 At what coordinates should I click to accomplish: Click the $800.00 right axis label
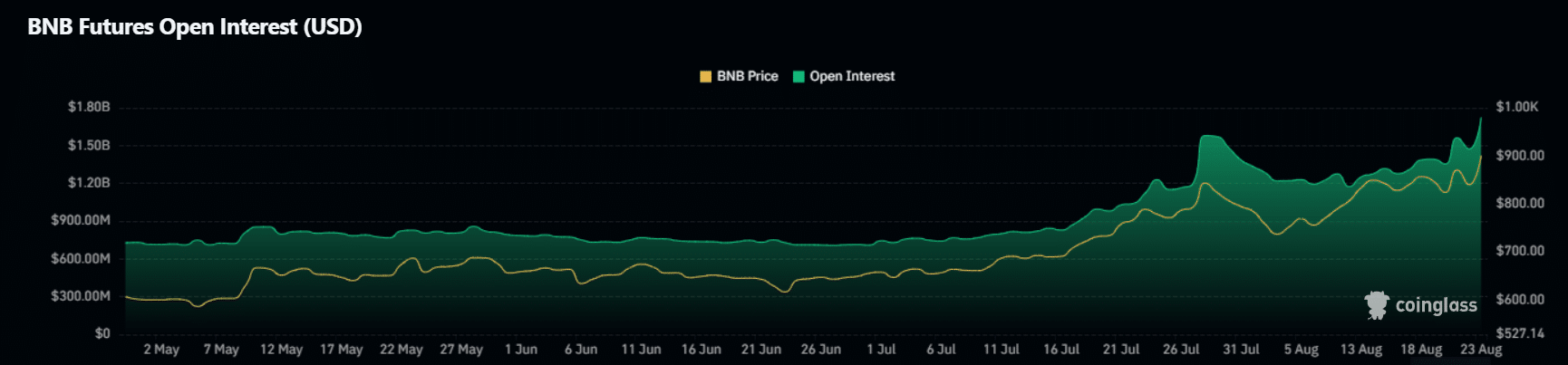pos(1520,203)
